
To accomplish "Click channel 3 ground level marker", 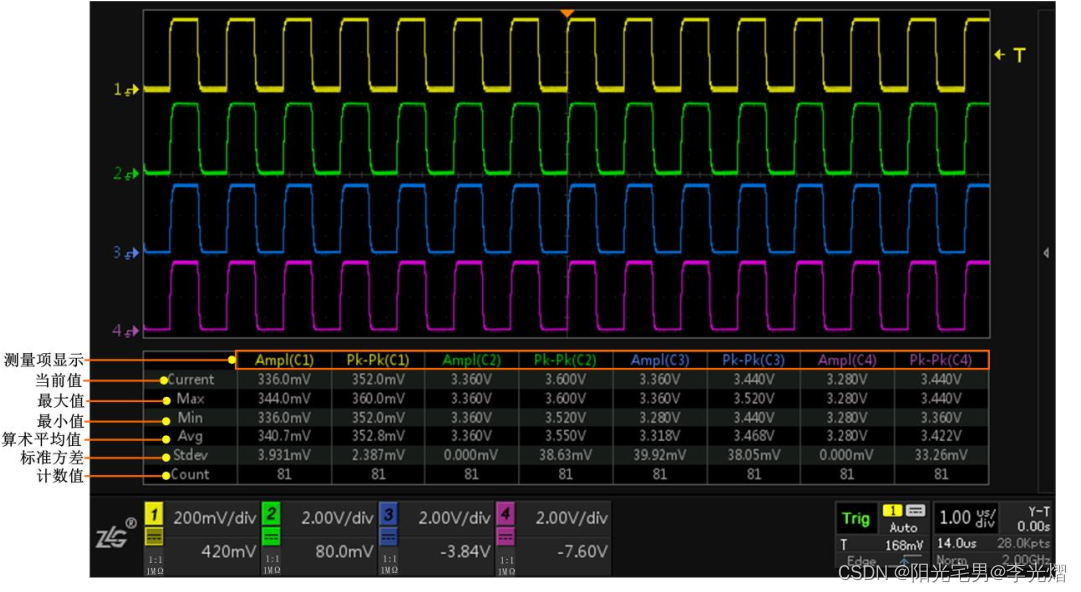I will pos(126,253).
